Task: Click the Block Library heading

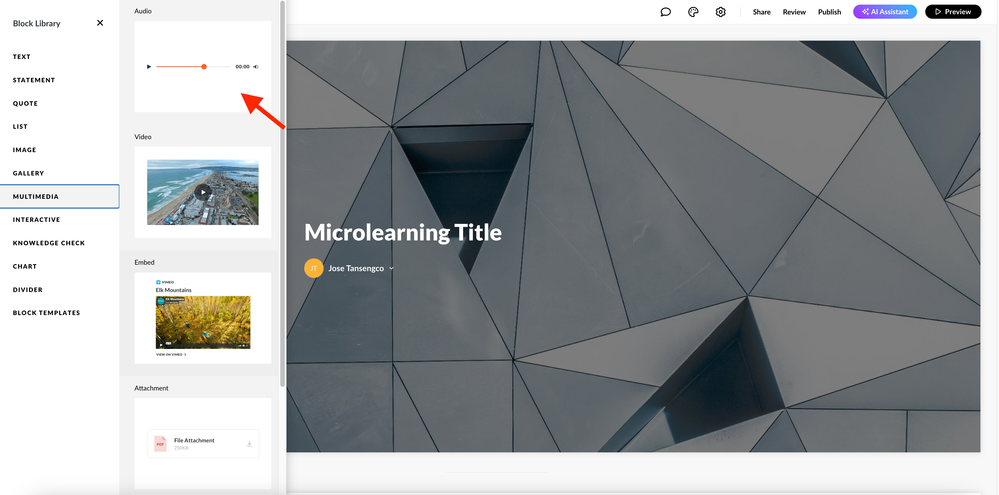Action: click(x=36, y=24)
